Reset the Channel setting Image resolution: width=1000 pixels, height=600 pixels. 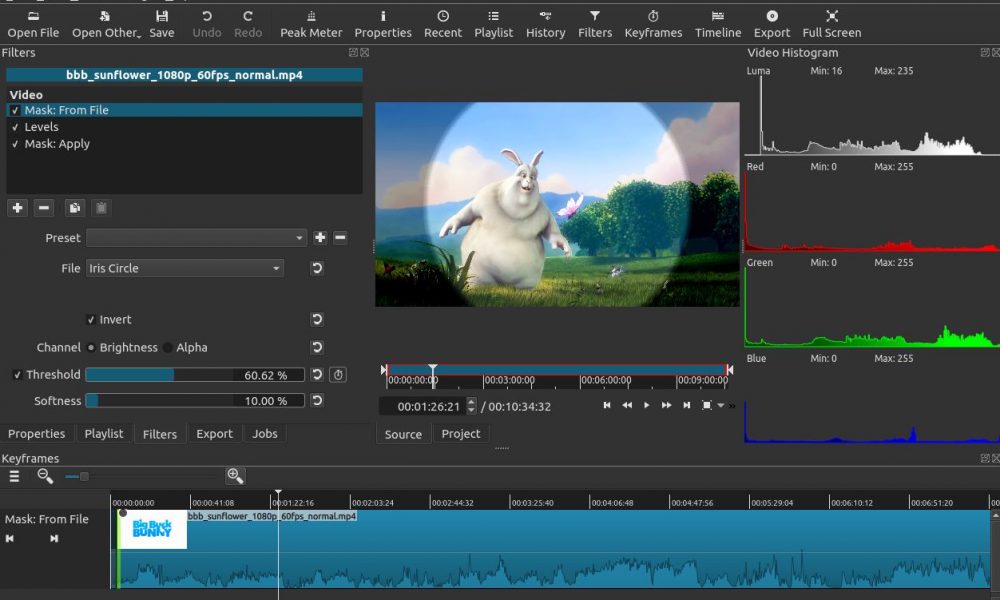(317, 348)
